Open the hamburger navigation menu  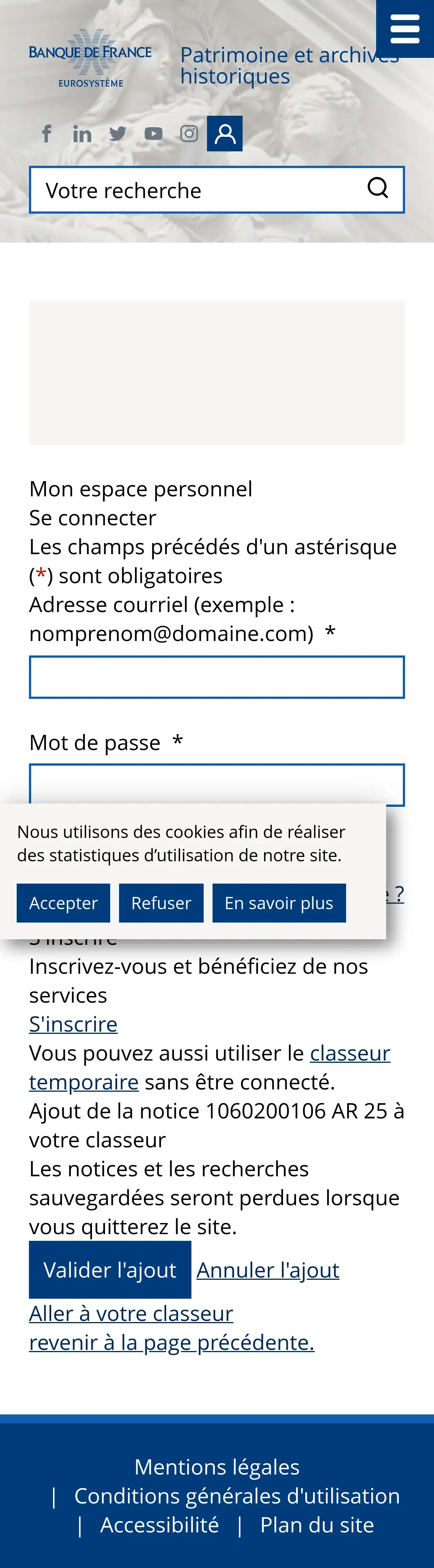(x=405, y=29)
